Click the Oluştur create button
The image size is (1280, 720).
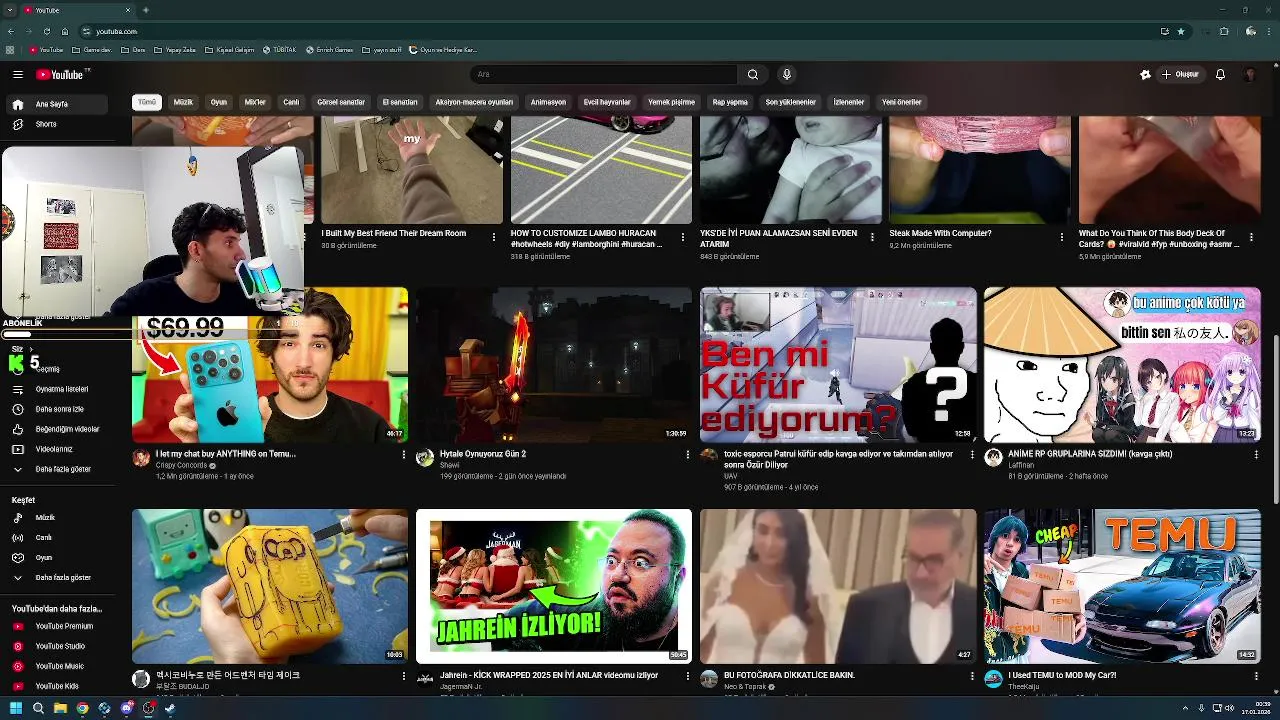pos(1180,74)
